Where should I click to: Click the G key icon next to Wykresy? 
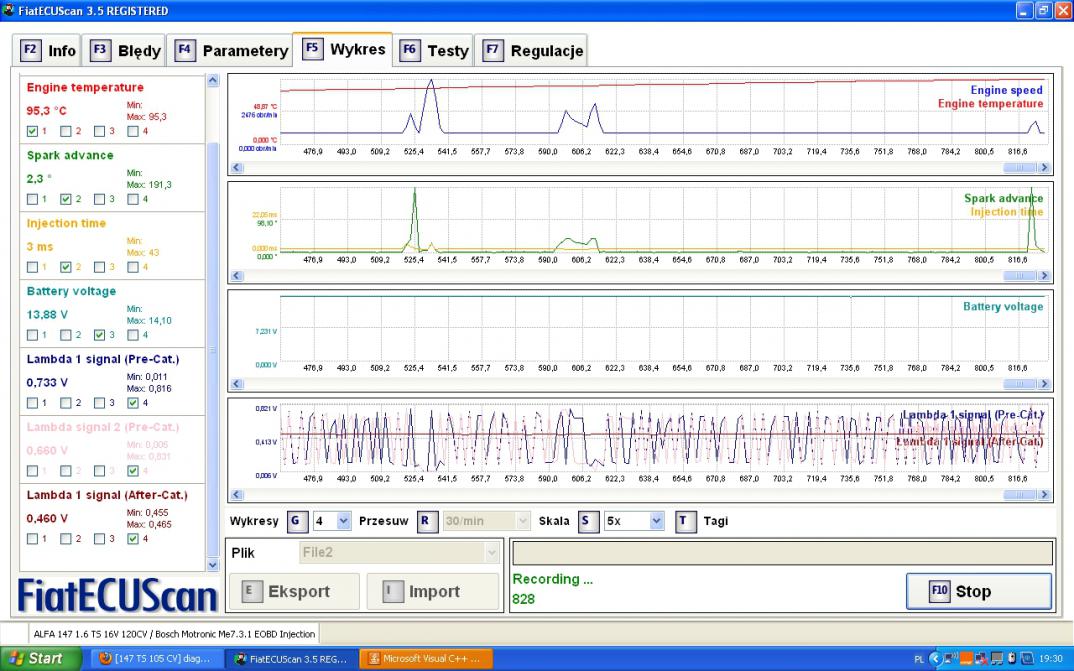[295, 521]
